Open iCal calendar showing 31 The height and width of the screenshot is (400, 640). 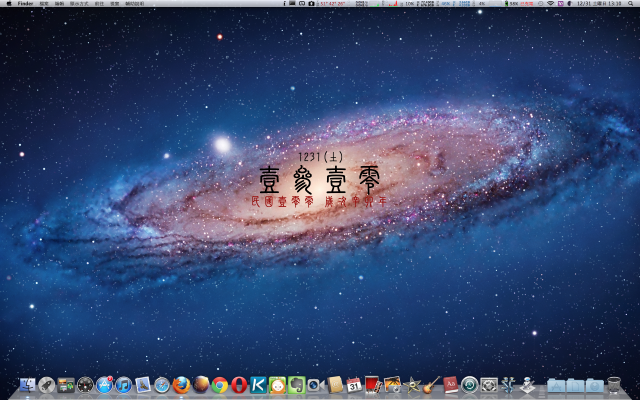click(x=354, y=385)
